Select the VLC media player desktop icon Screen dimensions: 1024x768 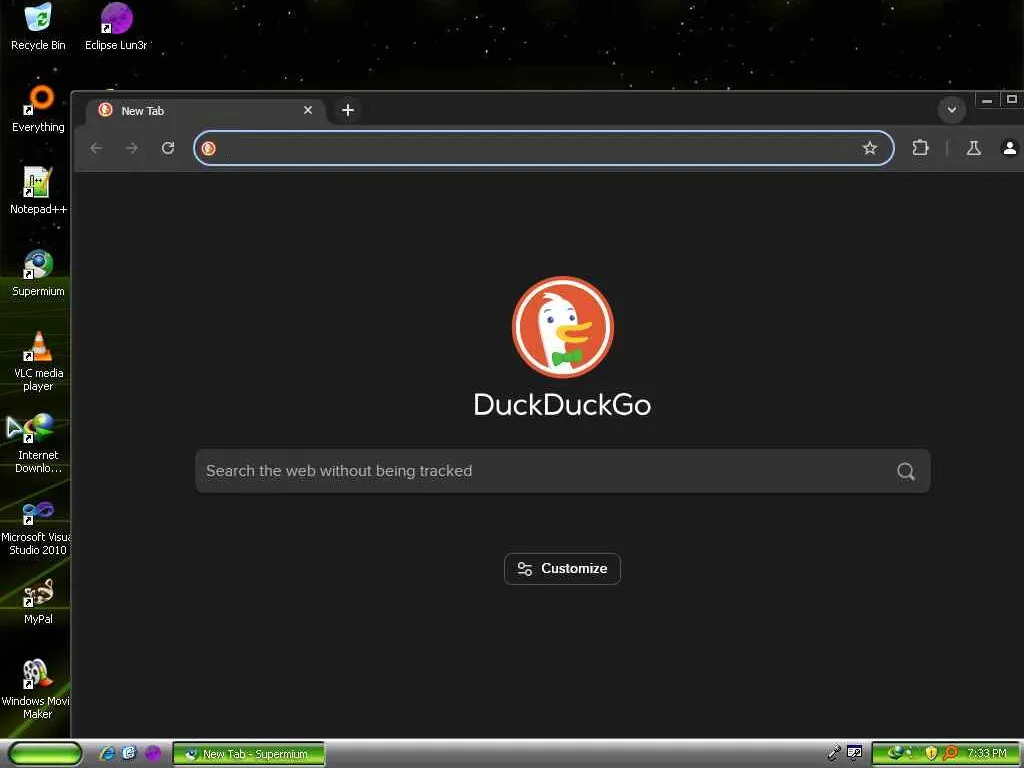click(39, 360)
